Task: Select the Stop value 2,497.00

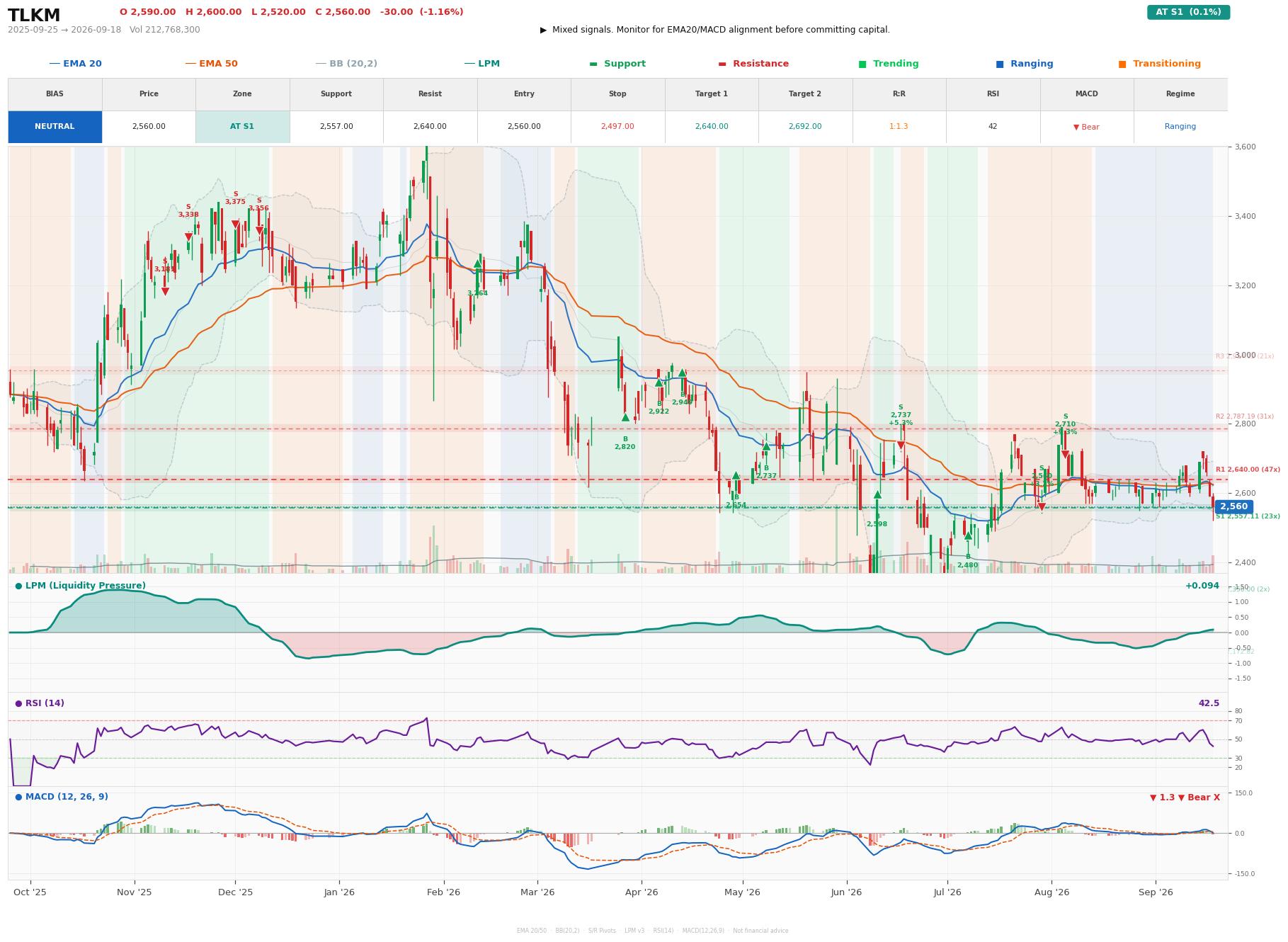Action: point(617,127)
